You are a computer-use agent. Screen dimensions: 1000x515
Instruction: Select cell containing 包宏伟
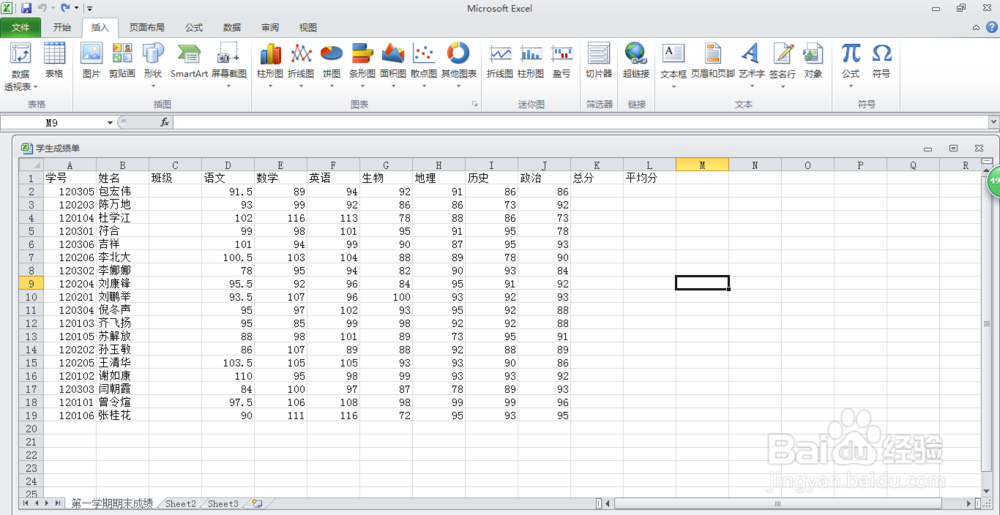(x=122, y=191)
